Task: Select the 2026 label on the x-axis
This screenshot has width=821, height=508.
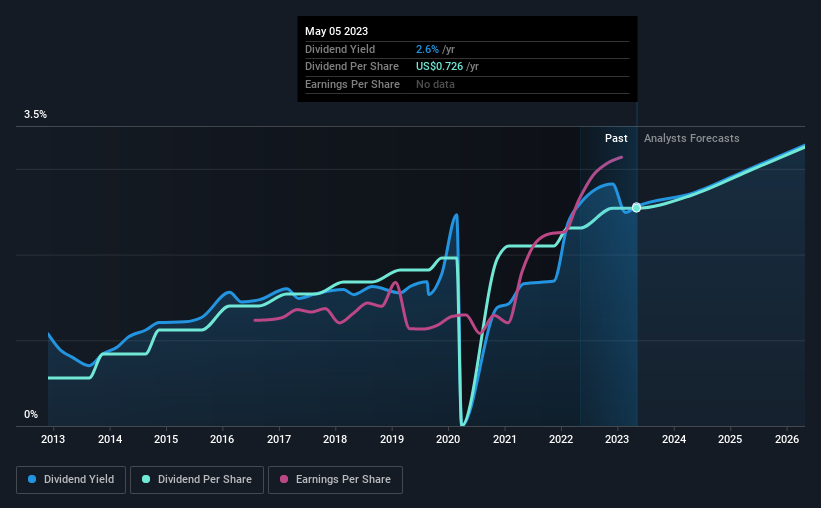Action: point(787,439)
